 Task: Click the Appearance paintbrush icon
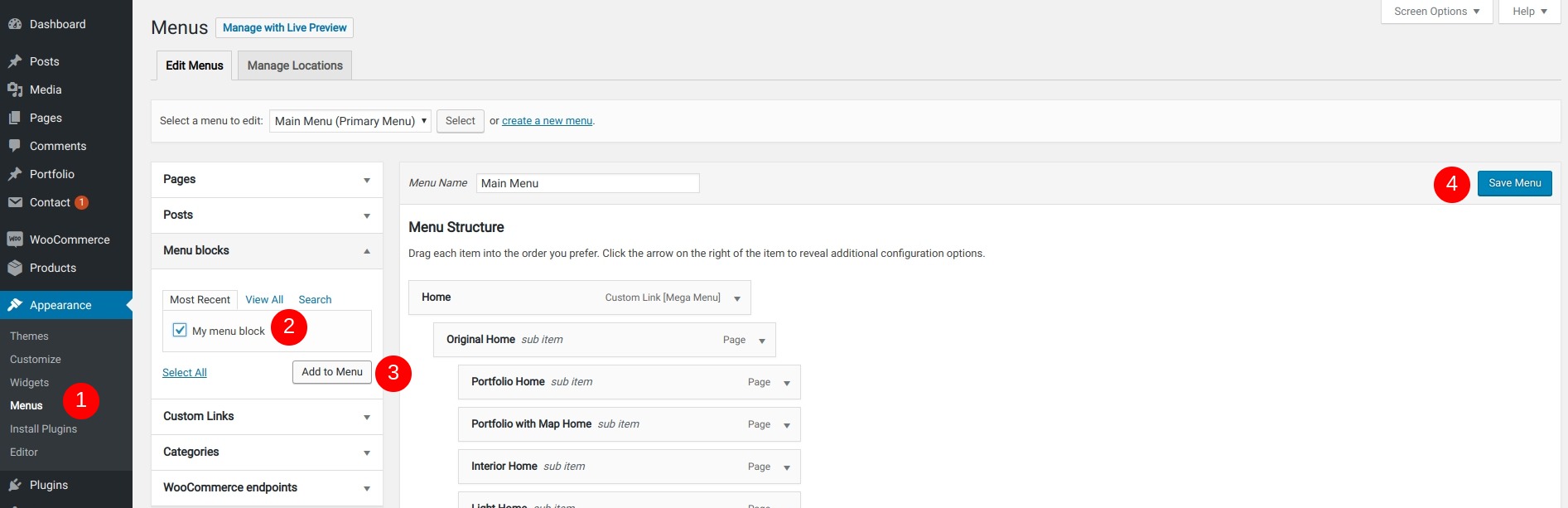pos(15,305)
